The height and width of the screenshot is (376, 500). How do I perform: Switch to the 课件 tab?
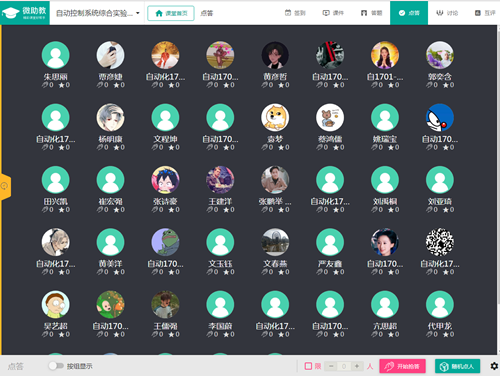pos(333,13)
